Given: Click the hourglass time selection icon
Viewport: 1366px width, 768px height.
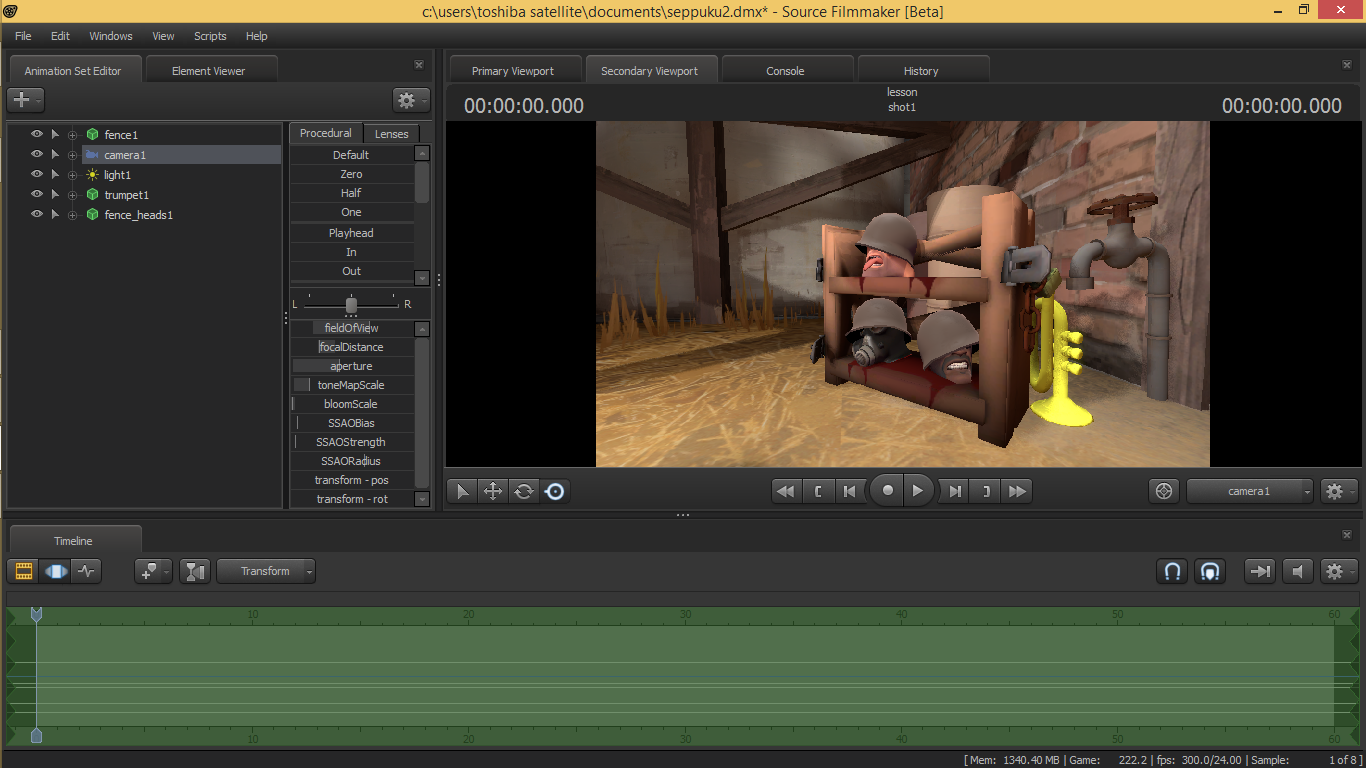Looking at the screenshot, I should [195, 571].
